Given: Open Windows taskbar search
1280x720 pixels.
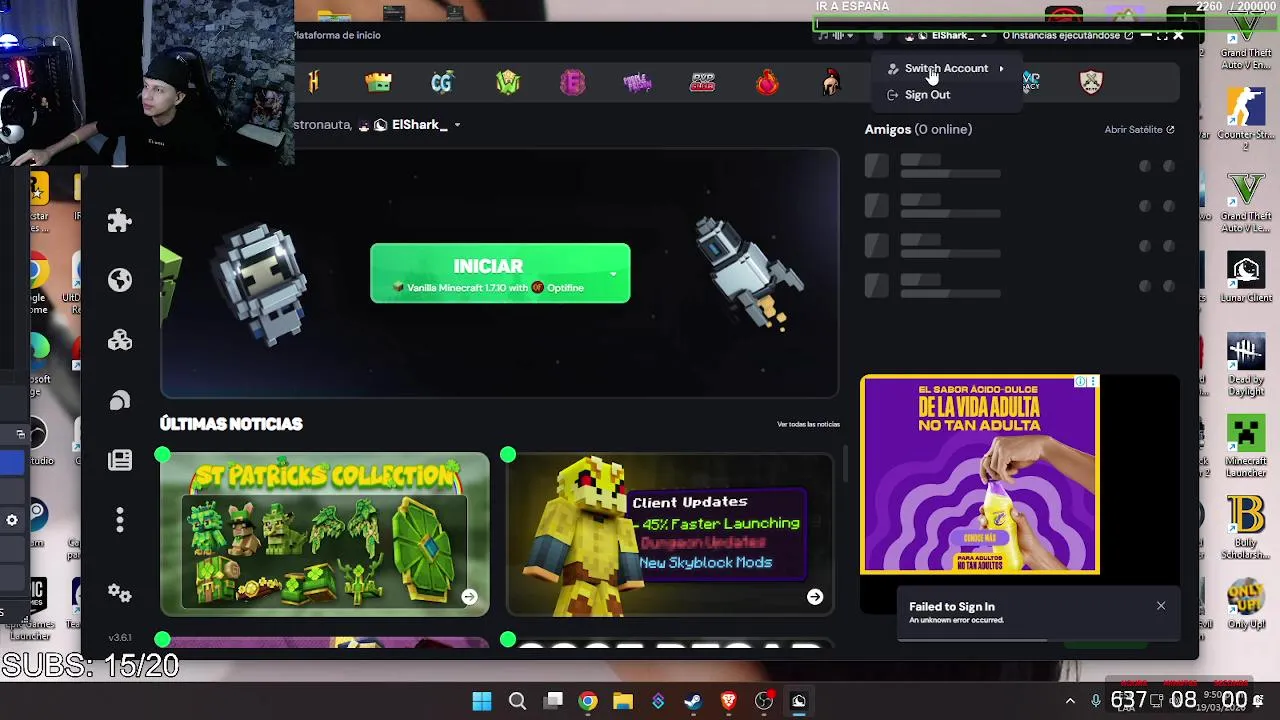Looking at the screenshot, I should pyautogui.click(x=517, y=701).
